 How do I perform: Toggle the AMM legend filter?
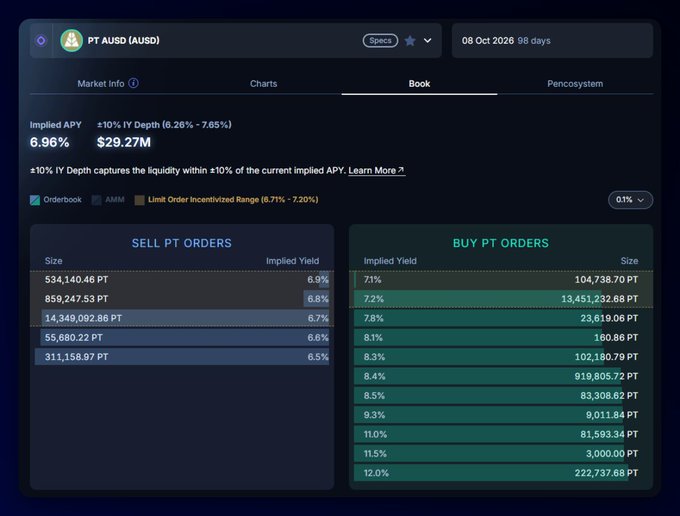[x=108, y=200]
